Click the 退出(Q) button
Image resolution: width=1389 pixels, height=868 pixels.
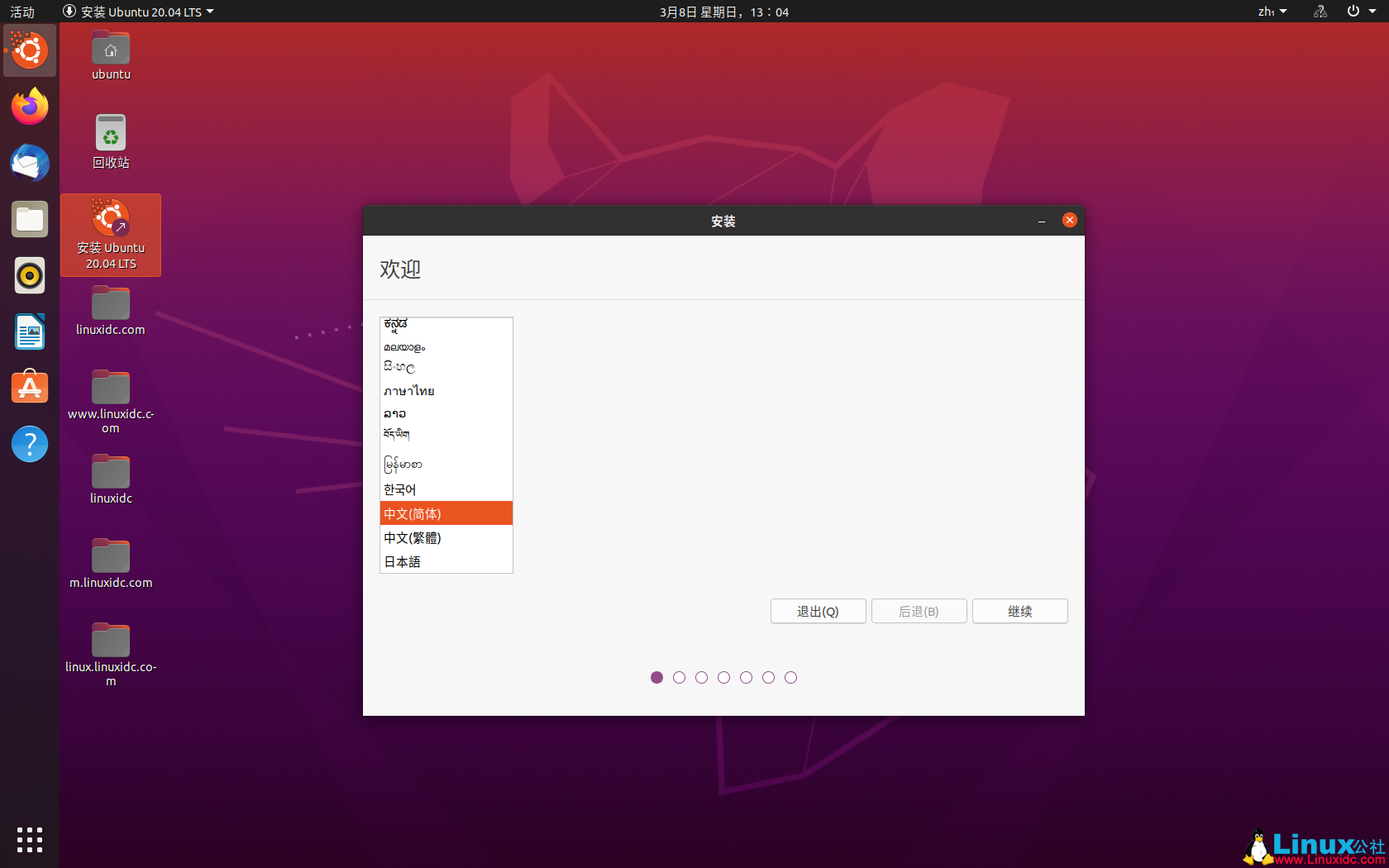click(x=818, y=611)
